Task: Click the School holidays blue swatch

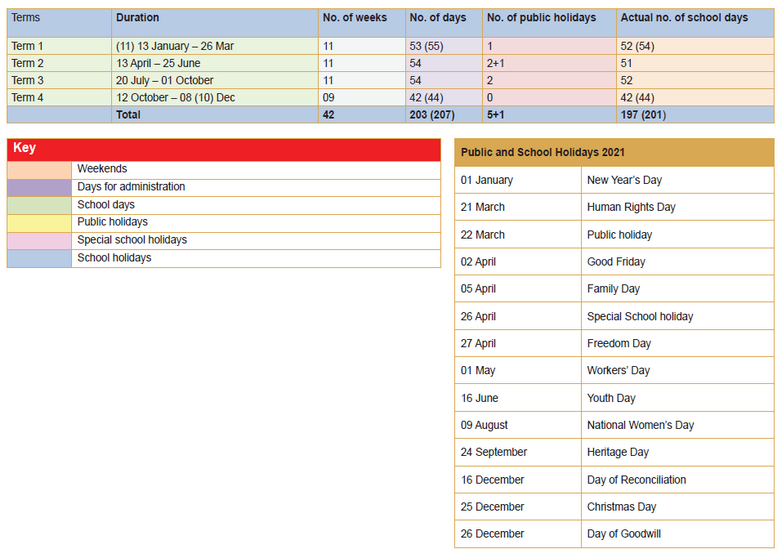Action: (x=39, y=259)
